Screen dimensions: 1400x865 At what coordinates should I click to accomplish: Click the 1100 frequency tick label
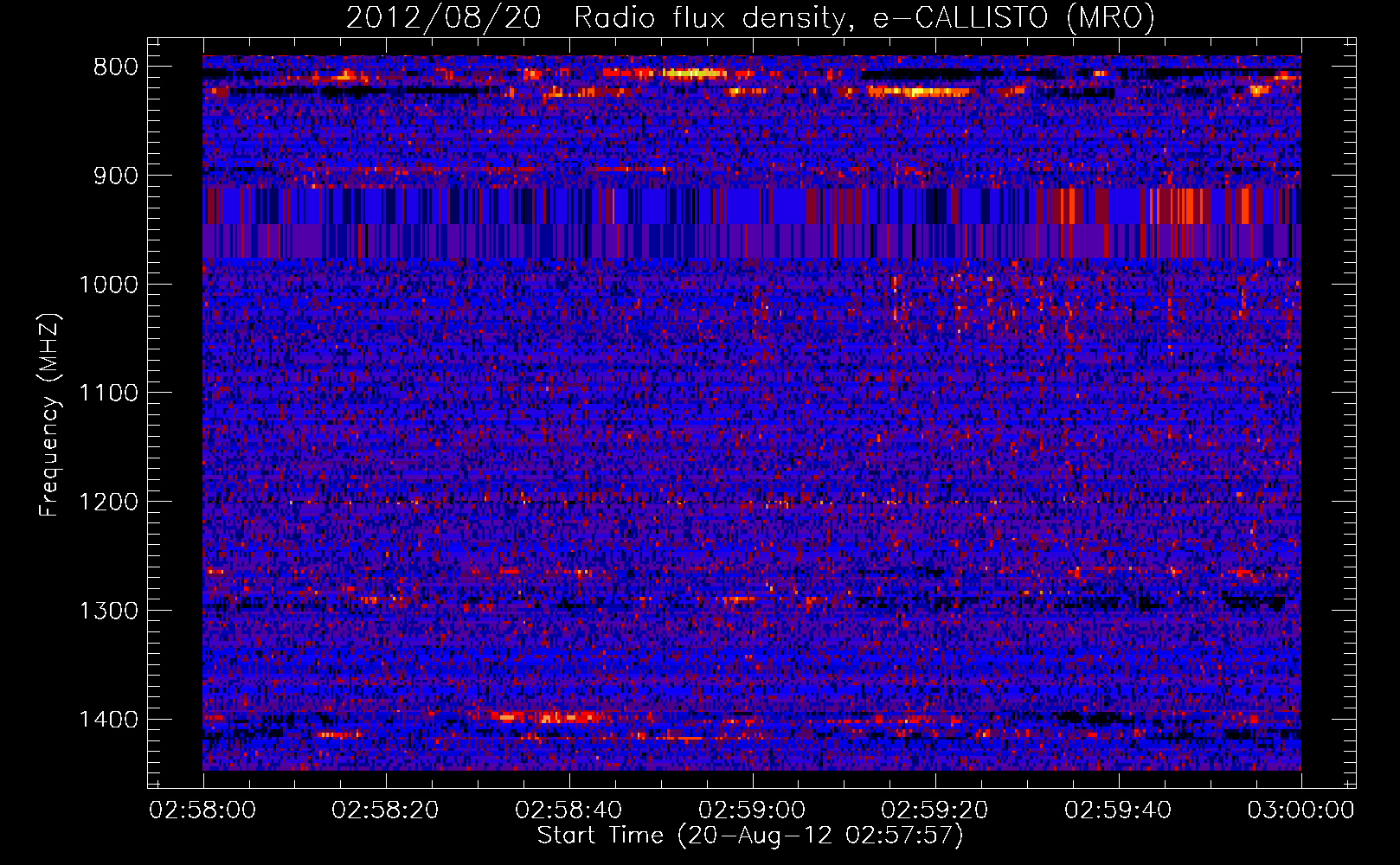109,394
